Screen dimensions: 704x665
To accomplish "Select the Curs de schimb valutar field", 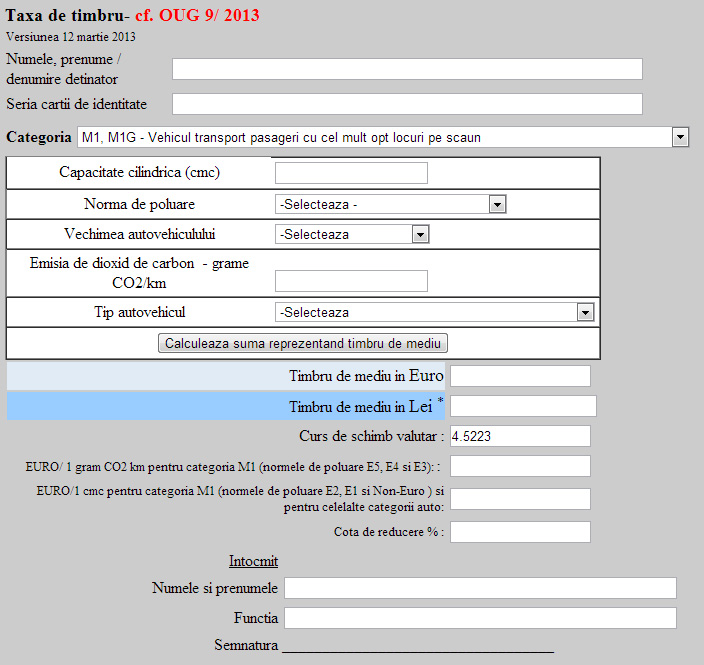I will 520,436.
